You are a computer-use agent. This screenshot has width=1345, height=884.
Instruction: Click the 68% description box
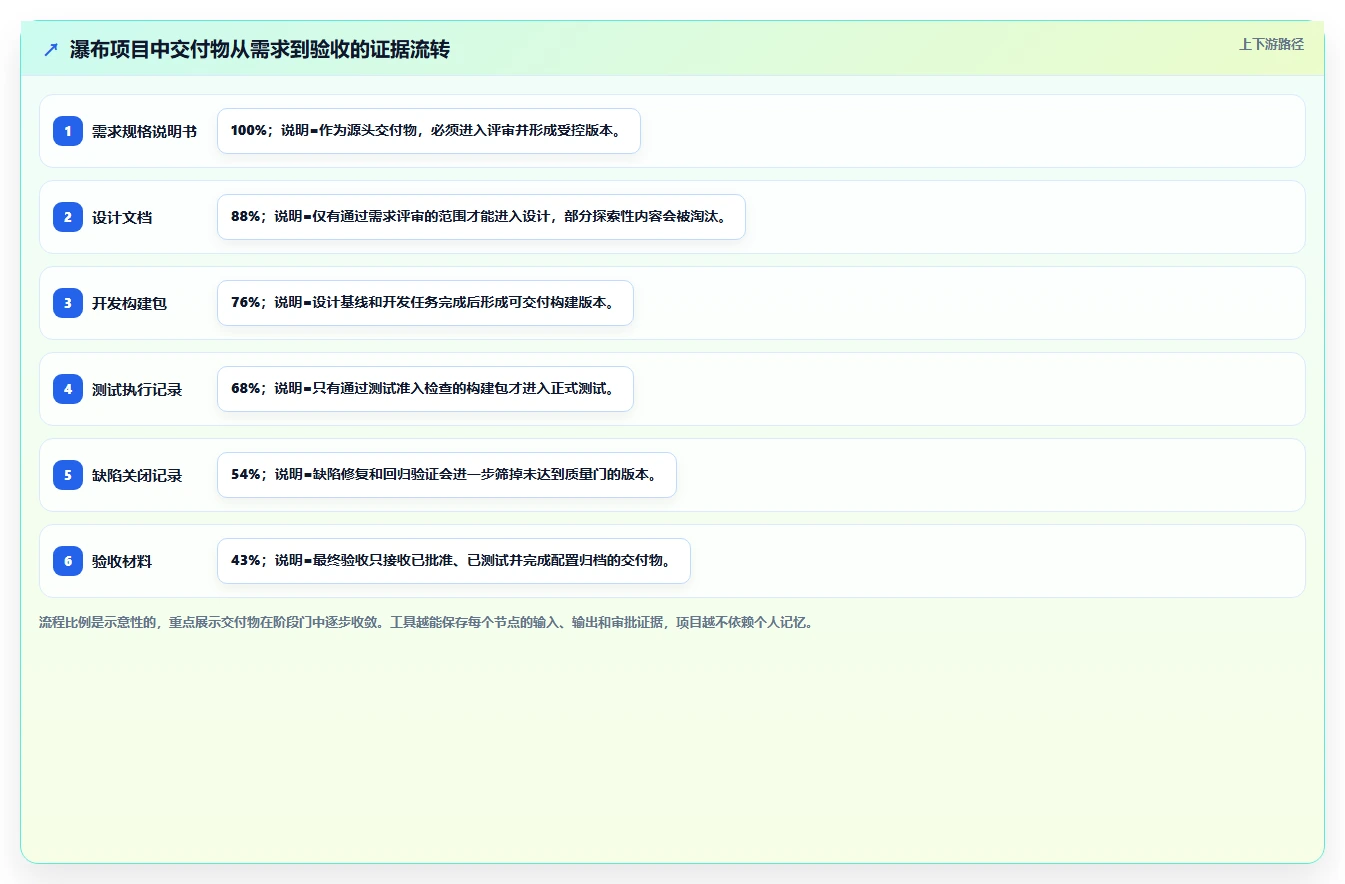pos(425,389)
